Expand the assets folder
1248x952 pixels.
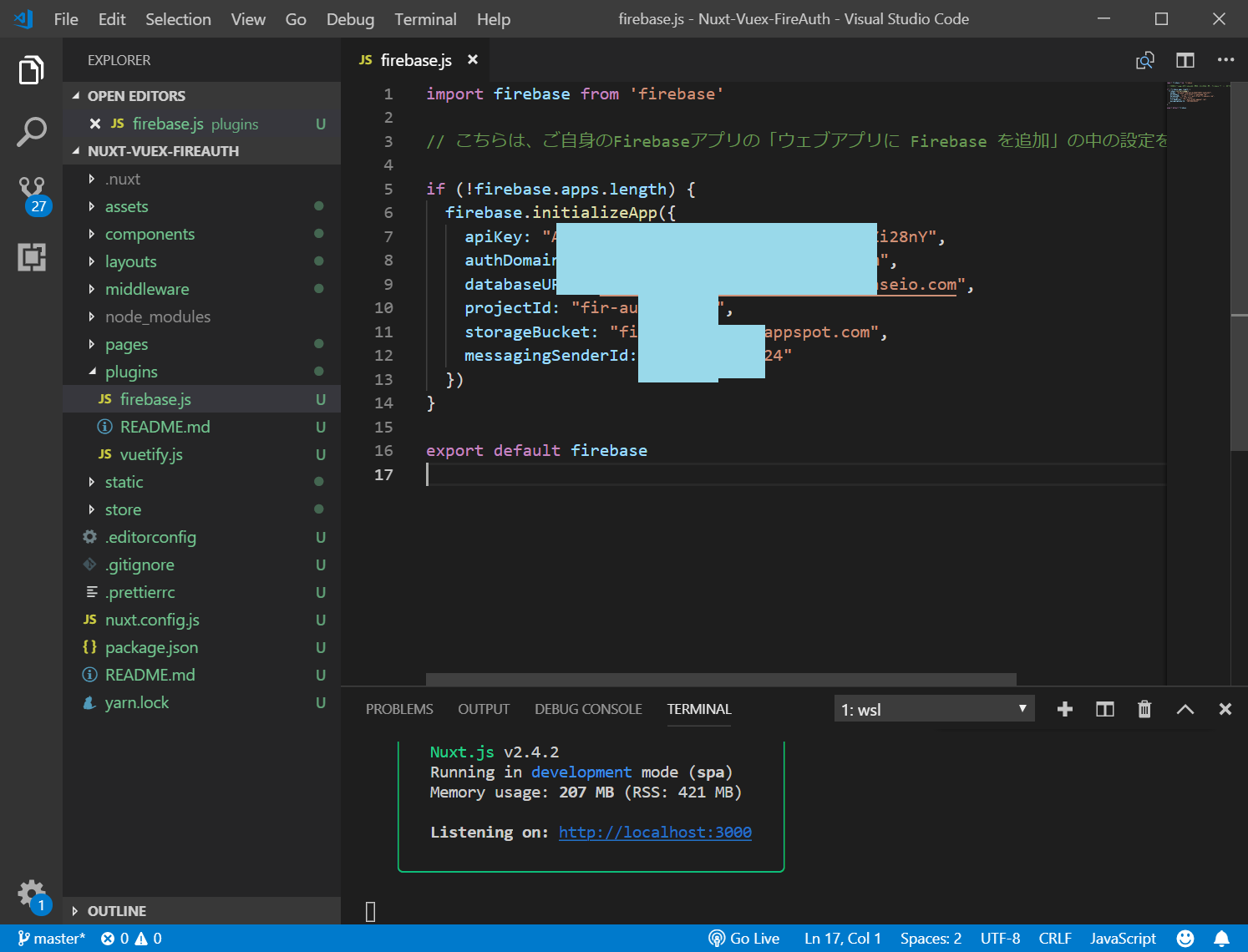click(x=201, y=206)
